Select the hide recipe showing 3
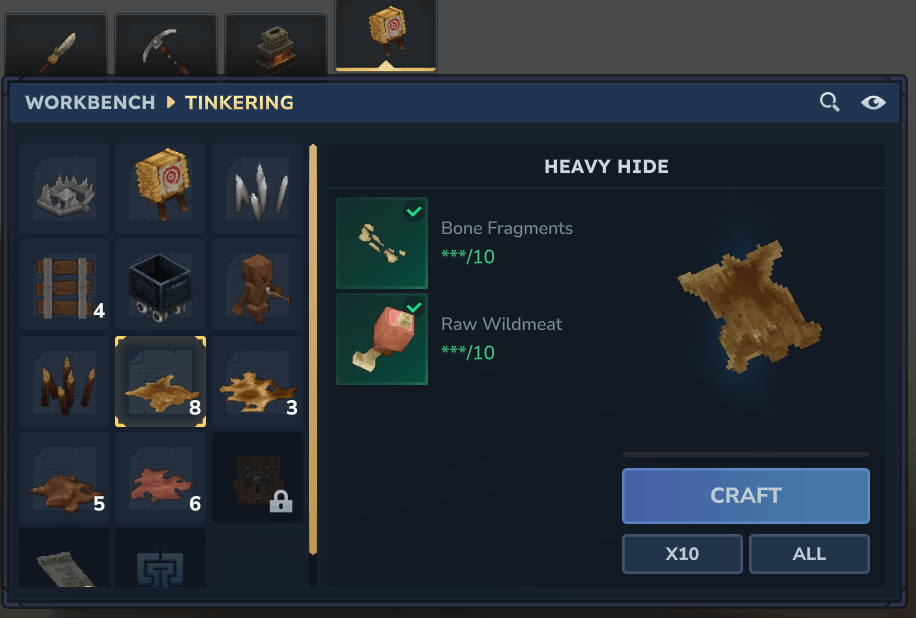 click(258, 381)
